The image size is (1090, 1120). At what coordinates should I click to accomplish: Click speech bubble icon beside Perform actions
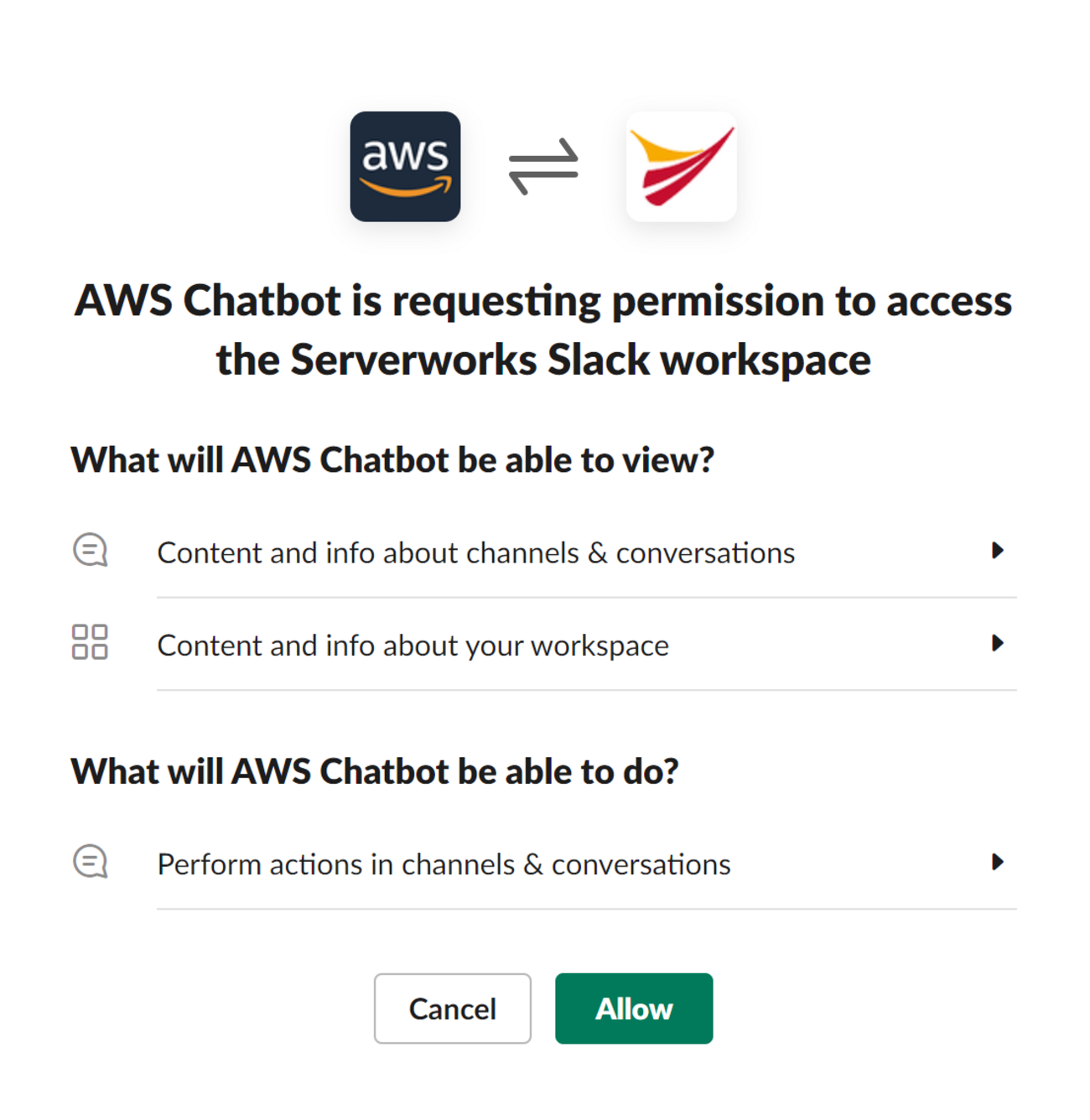click(91, 862)
